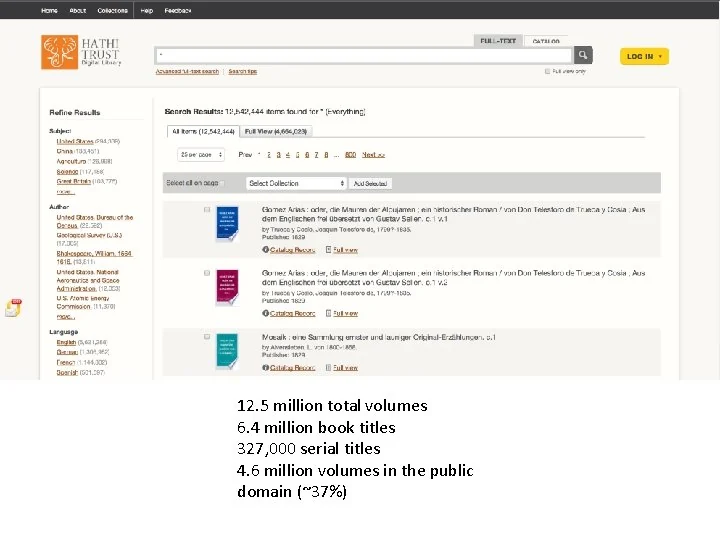Click into the main search text field

[364, 56]
